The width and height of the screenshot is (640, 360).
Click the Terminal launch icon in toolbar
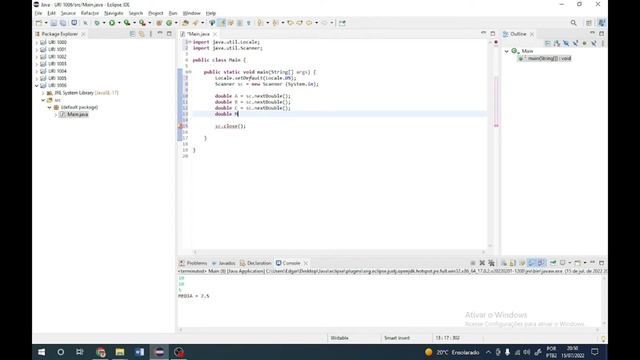(x=74, y=23)
